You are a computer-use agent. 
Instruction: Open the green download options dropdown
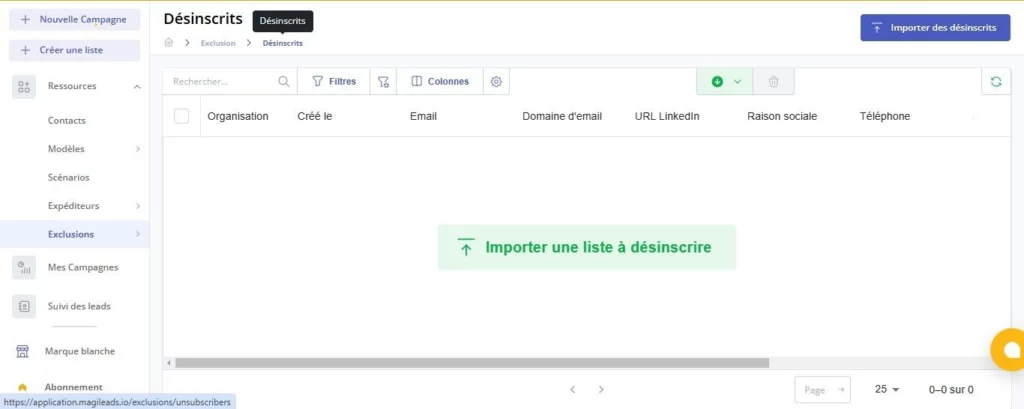[726, 82]
